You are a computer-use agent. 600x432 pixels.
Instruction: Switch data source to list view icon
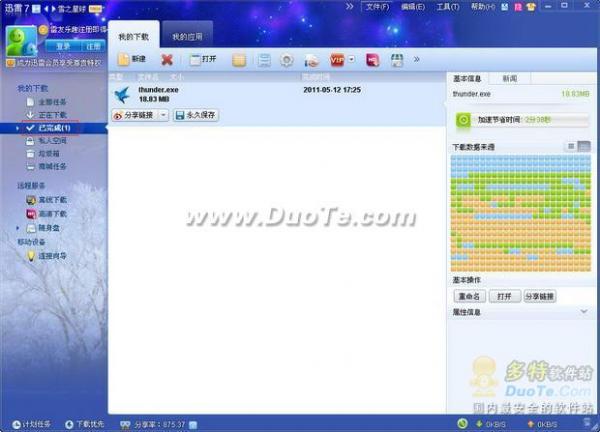click(x=571, y=146)
